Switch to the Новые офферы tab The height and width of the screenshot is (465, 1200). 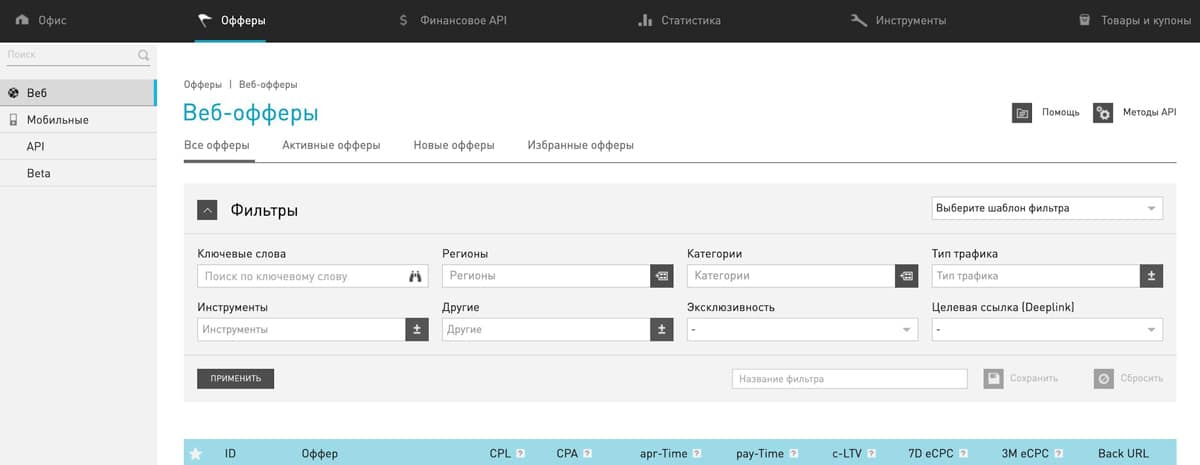[x=454, y=146]
